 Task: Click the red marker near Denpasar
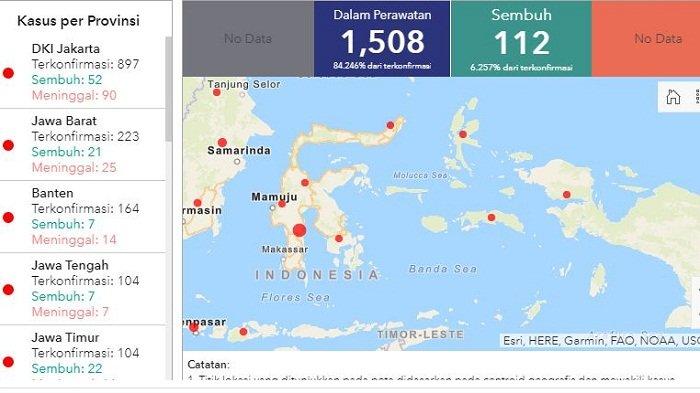click(x=194, y=327)
